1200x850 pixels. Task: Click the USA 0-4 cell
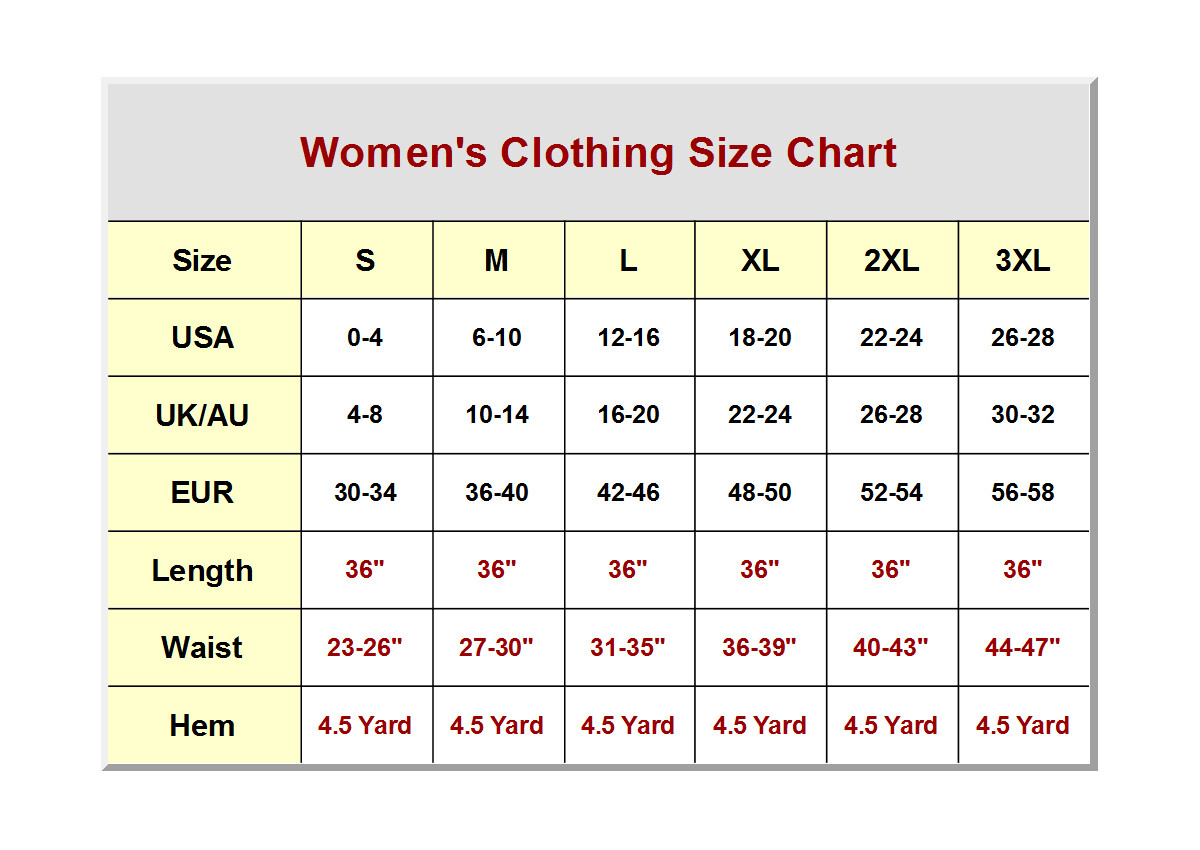pyautogui.click(x=365, y=338)
